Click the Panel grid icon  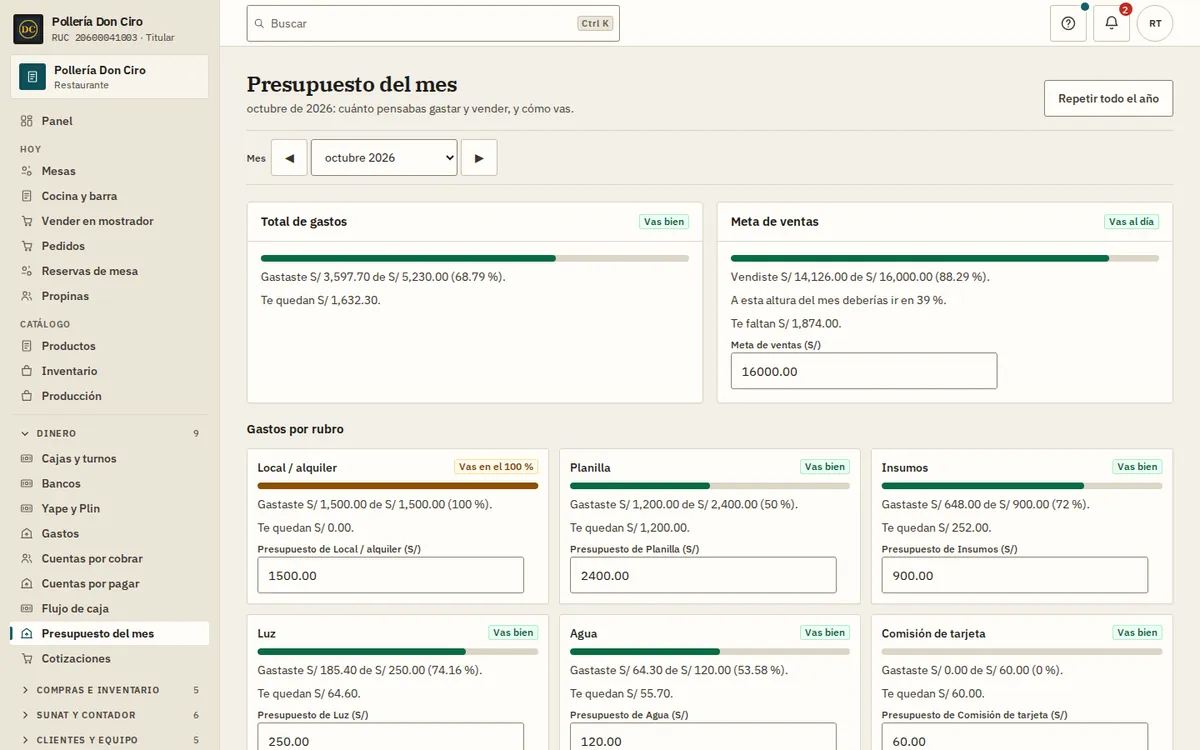point(27,121)
